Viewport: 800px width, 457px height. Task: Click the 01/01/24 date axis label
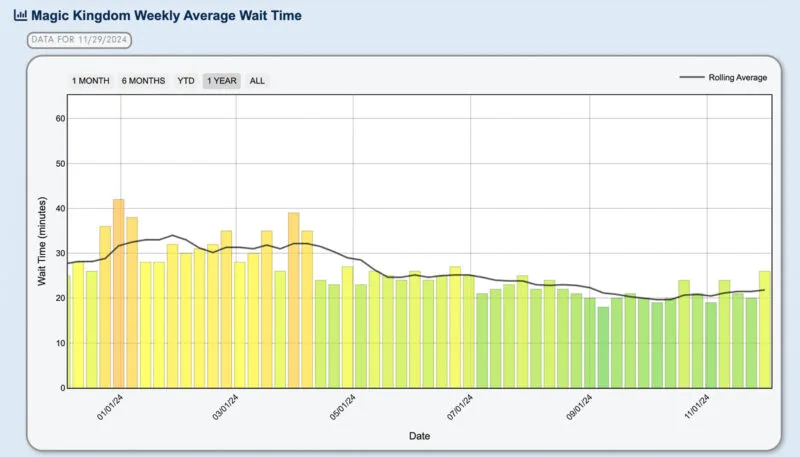[110, 407]
